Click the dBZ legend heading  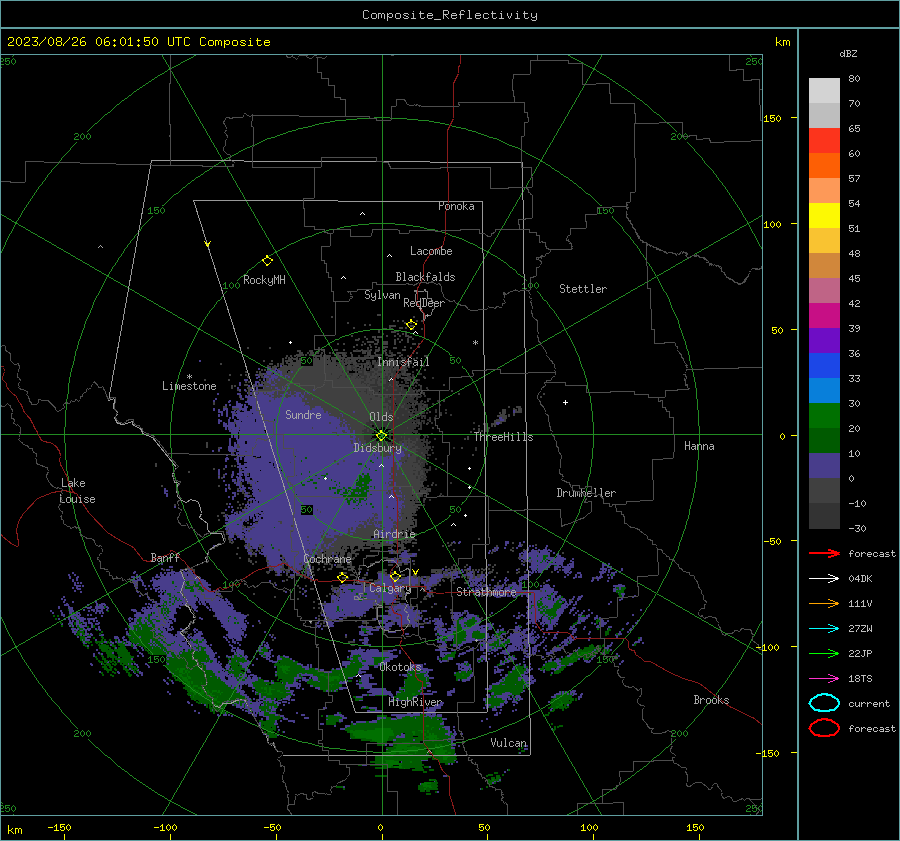tap(848, 53)
